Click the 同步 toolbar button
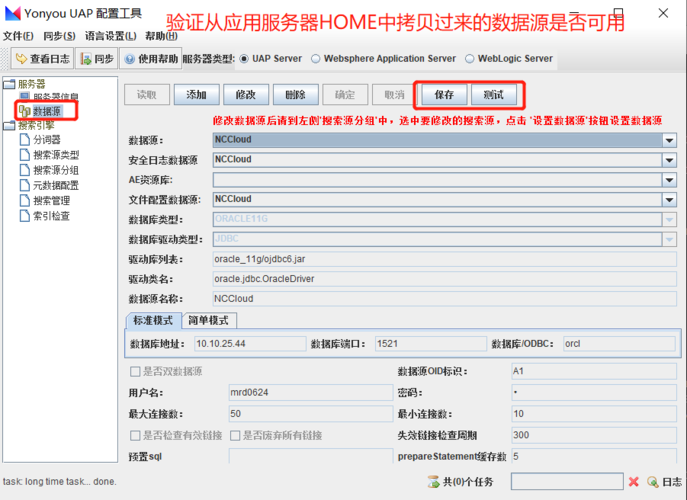 tap(97, 59)
